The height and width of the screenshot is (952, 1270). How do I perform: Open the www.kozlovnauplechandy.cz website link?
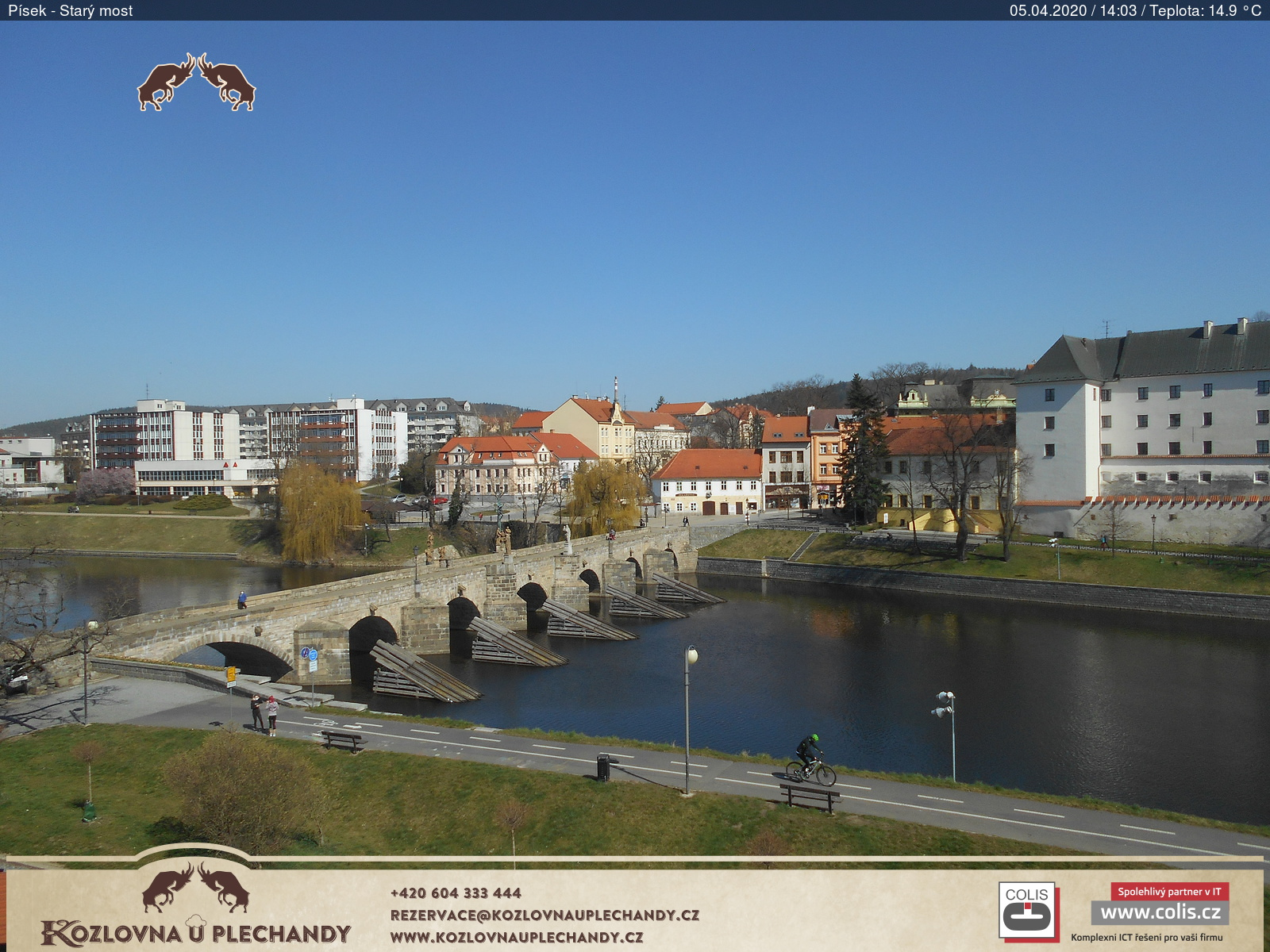(x=517, y=937)
